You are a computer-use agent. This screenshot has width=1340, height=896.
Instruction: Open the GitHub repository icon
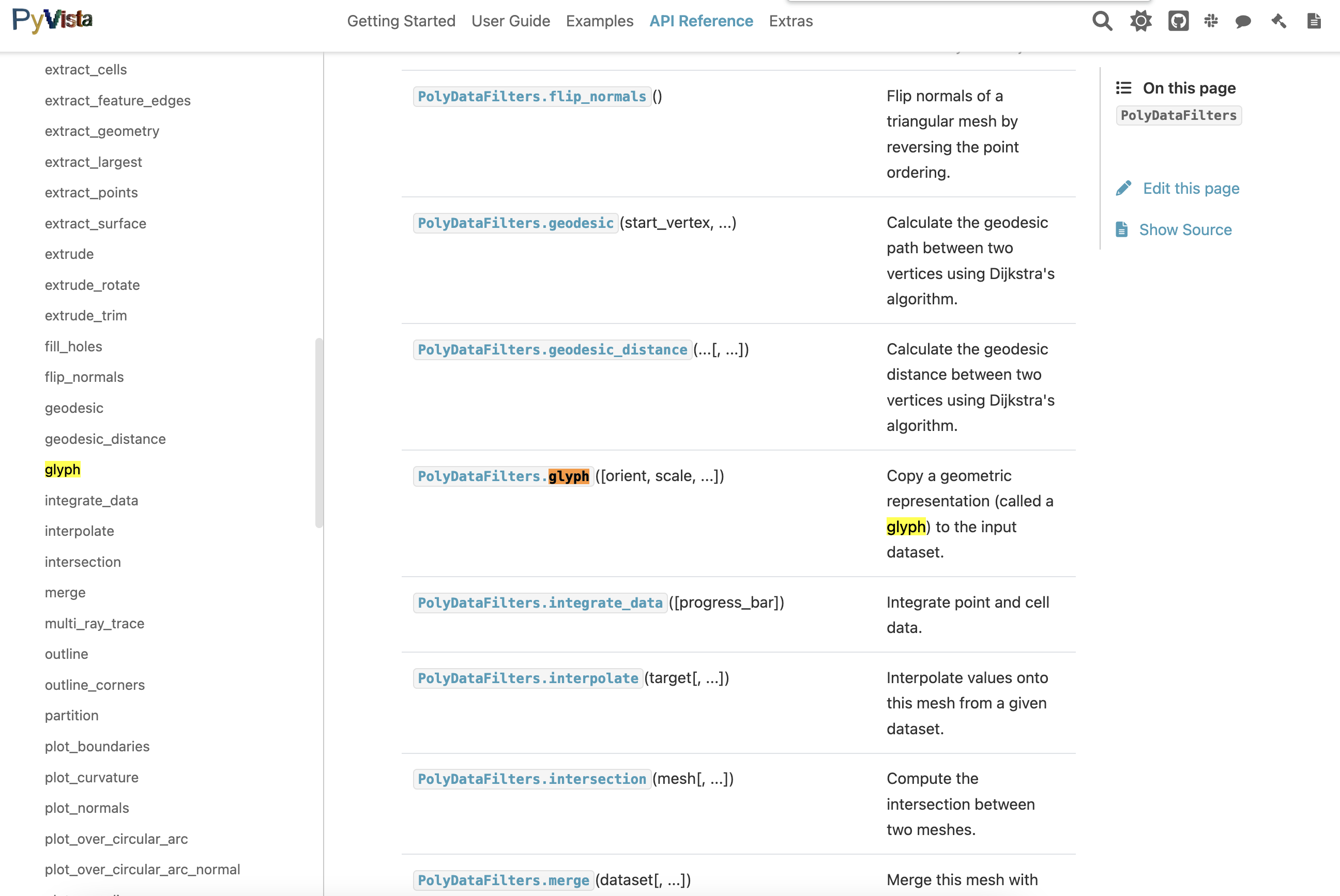click(1178, 21)
